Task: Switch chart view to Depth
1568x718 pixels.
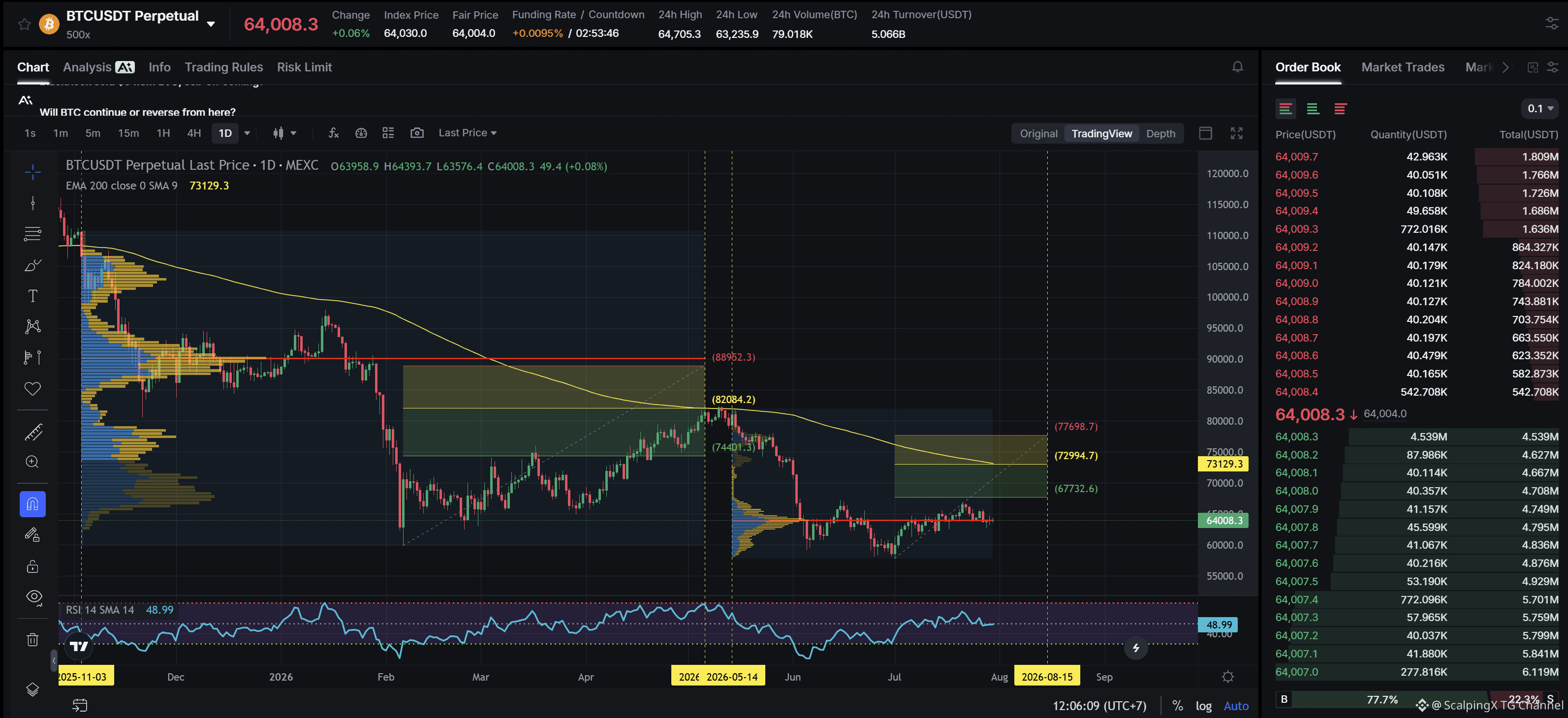Action: tap(1160, 133)
